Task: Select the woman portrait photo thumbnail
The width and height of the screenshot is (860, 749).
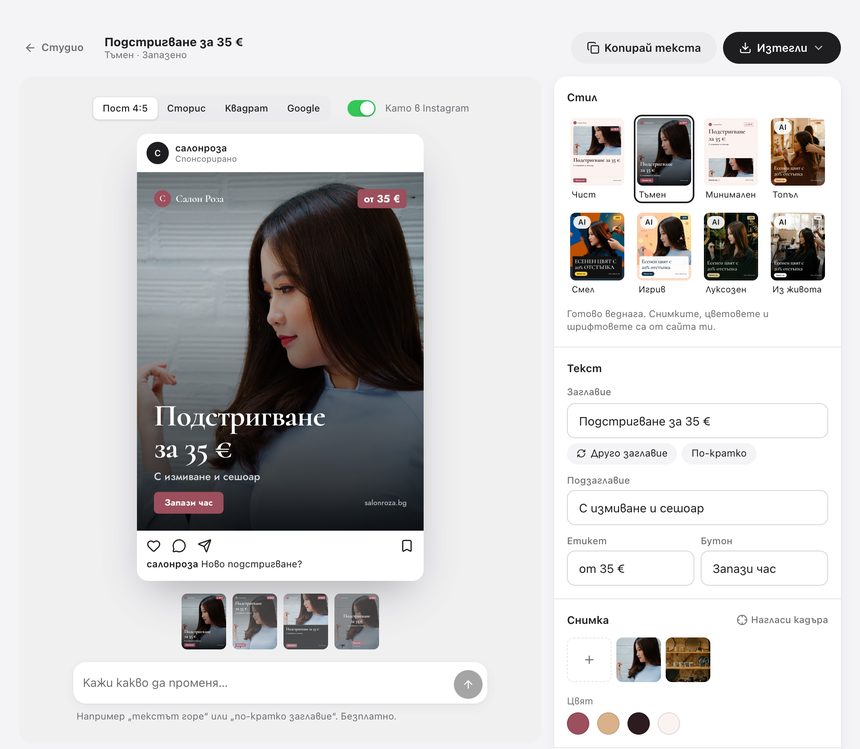Action: (638, 660)
